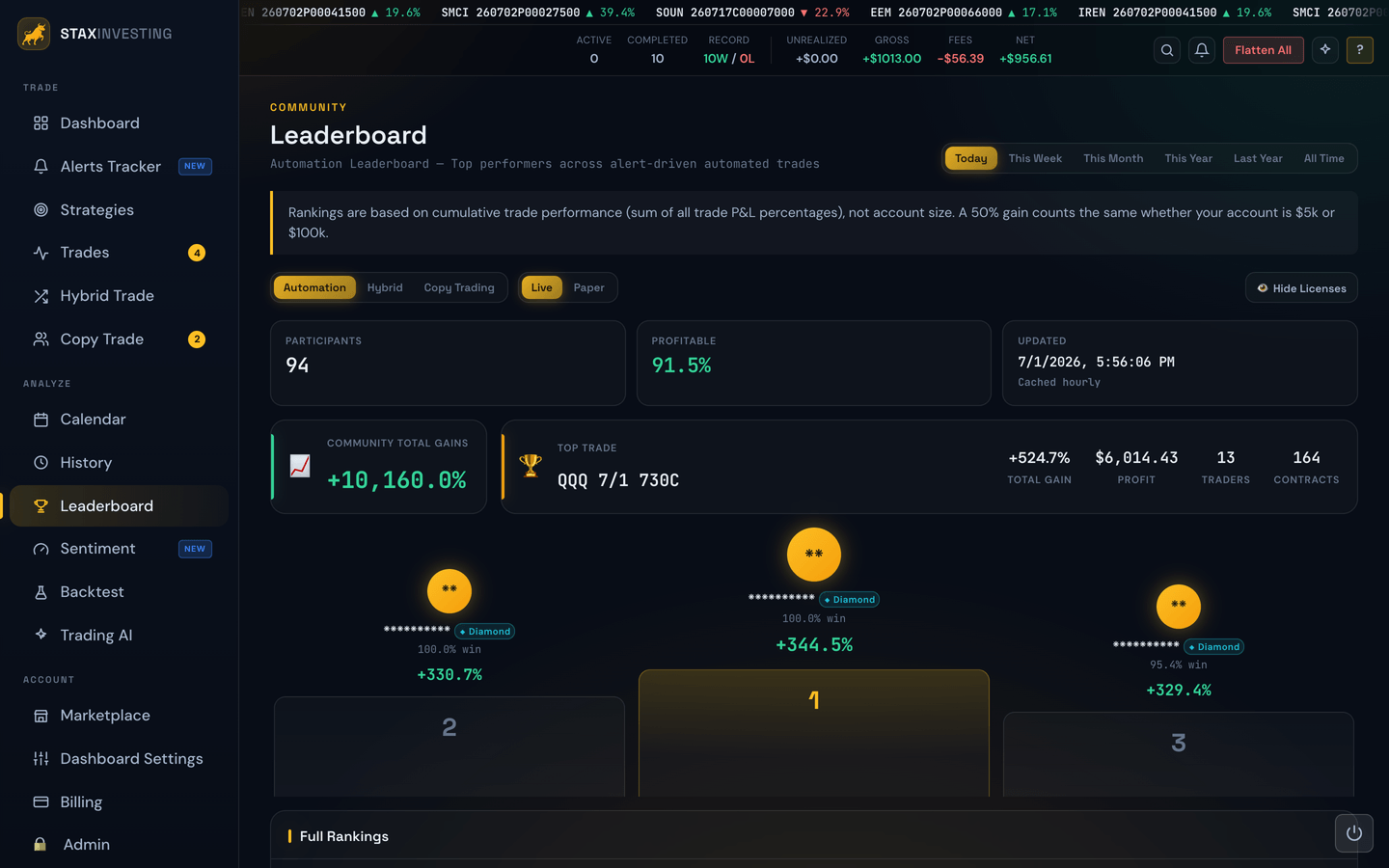1389x868 pixels.
Task: Click the Leaderboard trophy sidebar icon
Action: tap(41, 506)
